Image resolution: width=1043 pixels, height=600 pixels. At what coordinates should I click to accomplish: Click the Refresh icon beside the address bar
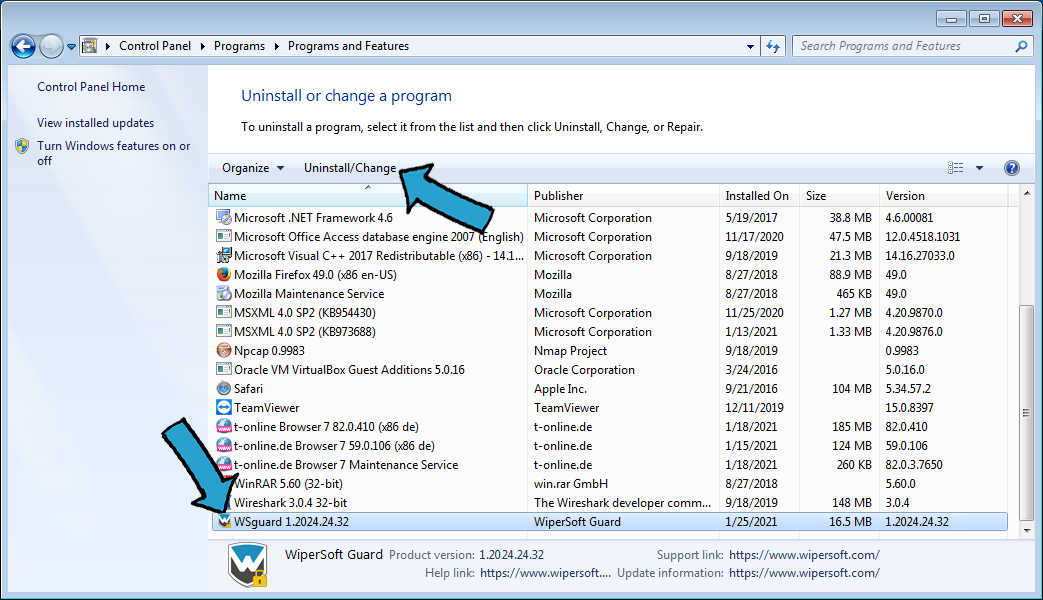click(x=773, y=45)
